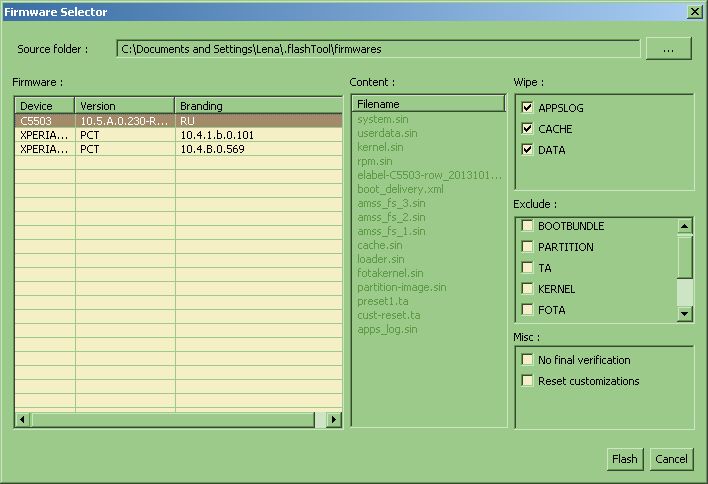Check the Reset customizations box
This screenshot has height=484, width=708.
pyautogui.click(x=527, y=381)
